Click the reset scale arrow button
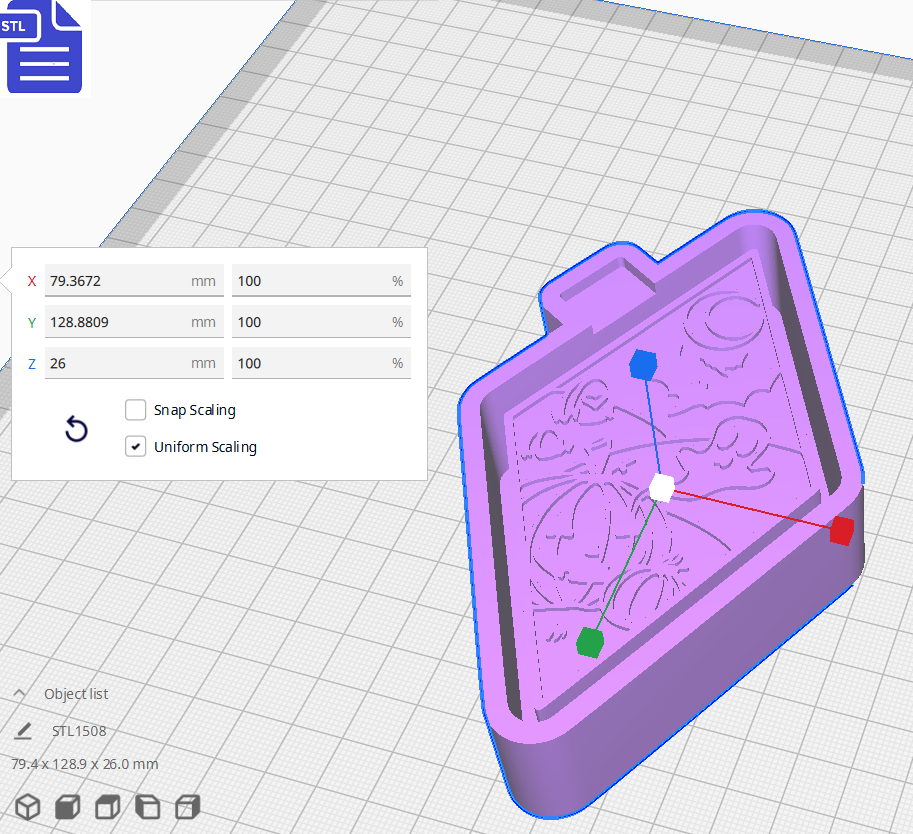This screenshot has width=913, height=834. 76,428
